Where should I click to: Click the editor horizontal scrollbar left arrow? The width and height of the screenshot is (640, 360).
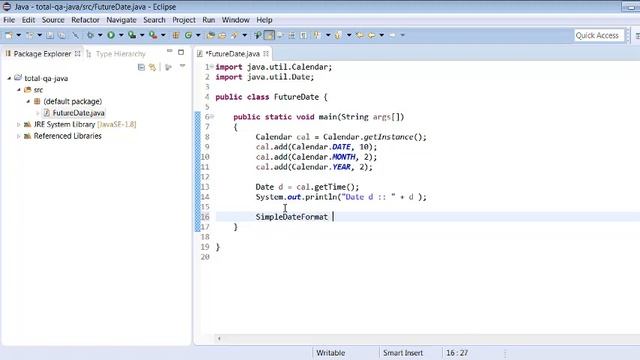coord(219,338)
